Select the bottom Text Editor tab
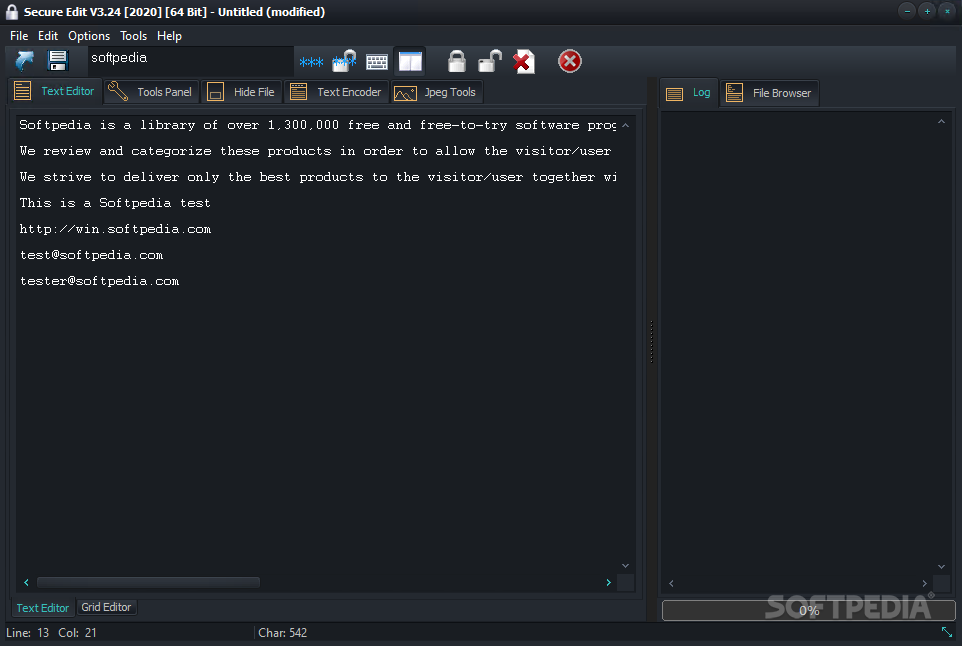The image size is (962, 646). click(43, 608)
